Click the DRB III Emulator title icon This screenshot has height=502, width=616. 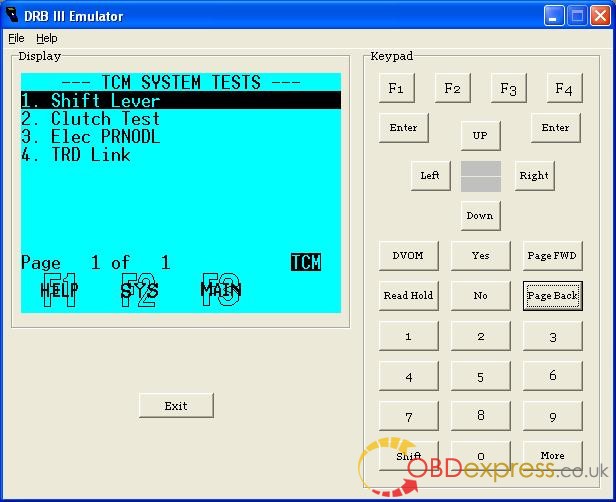coord(12,15)
